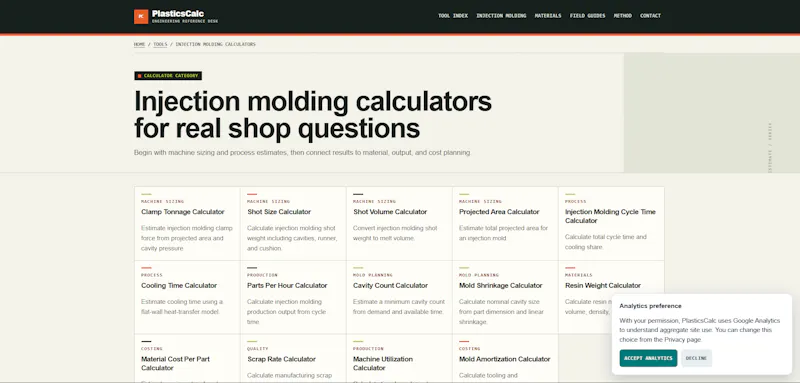
Task: Click description 'Estimate a minimum cavity count'
Action: [x=399, y=307]
